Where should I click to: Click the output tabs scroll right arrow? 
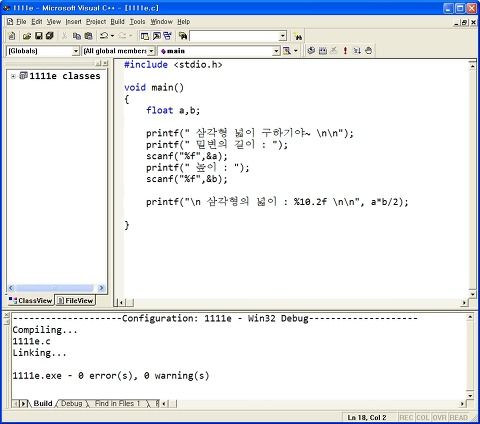[x=24, y=404]
